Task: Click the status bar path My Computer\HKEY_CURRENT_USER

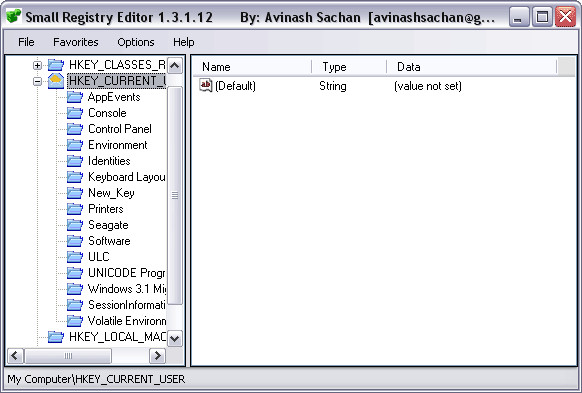Action: point(96,379)
